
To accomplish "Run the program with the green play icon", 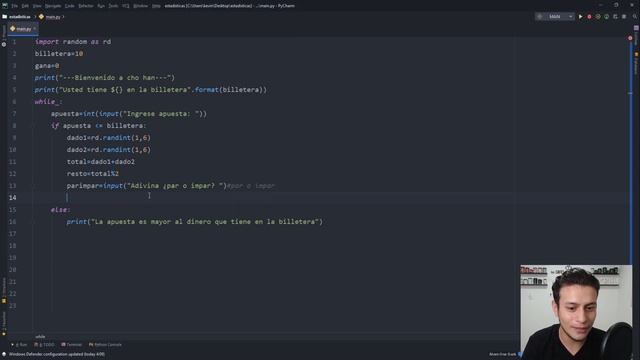I will point(580,17).
